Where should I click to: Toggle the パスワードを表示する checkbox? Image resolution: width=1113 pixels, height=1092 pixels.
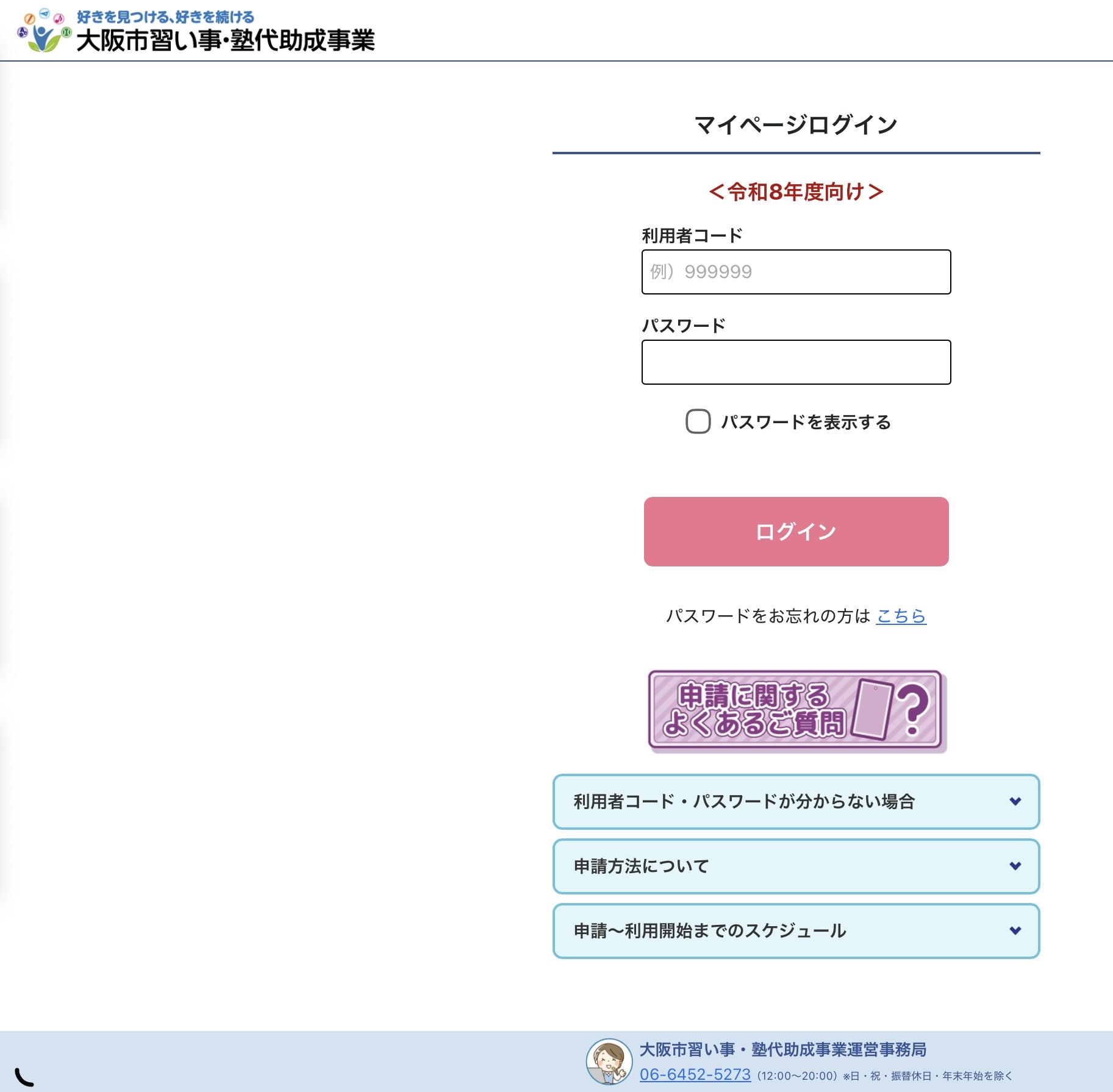pyautogui.click(x=698, y=421)
